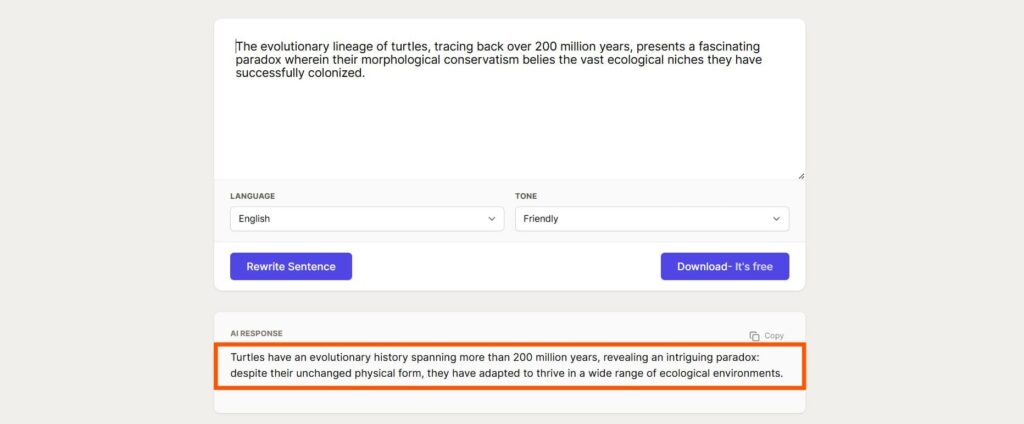Click the AI RESPONSE heading
The width and height of the screenshot is (1024, 424).
coord(257,333)
